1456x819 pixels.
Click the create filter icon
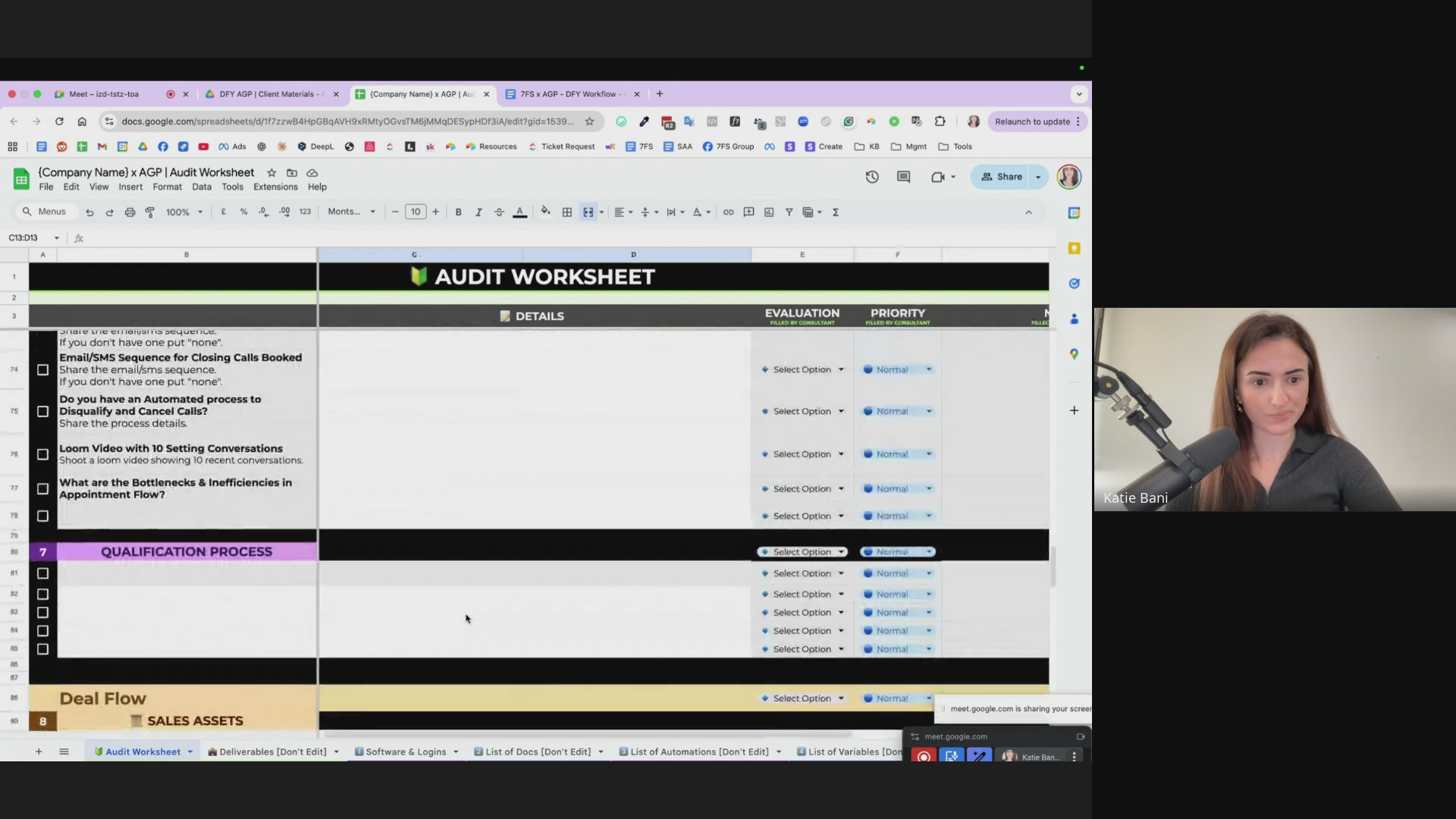pos(789,212)
